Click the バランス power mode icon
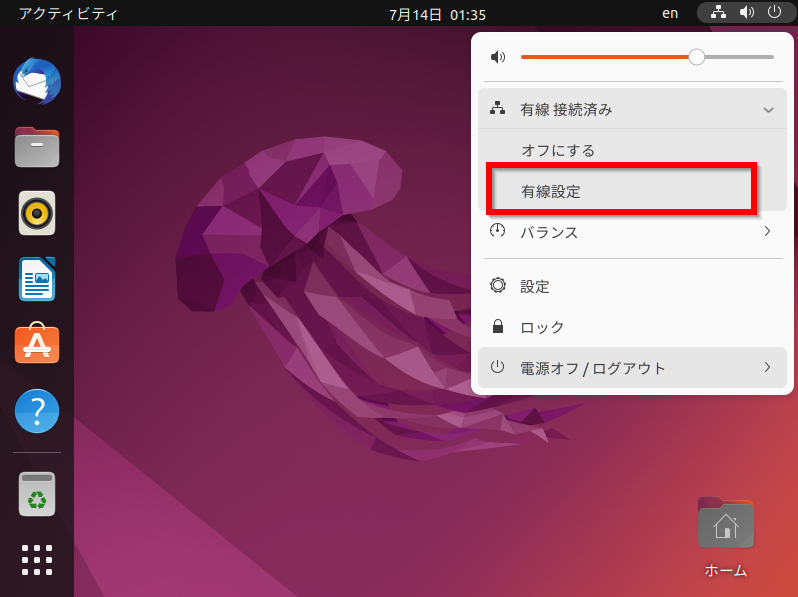The width and height of the screenshot is (798, 597). 497,231
